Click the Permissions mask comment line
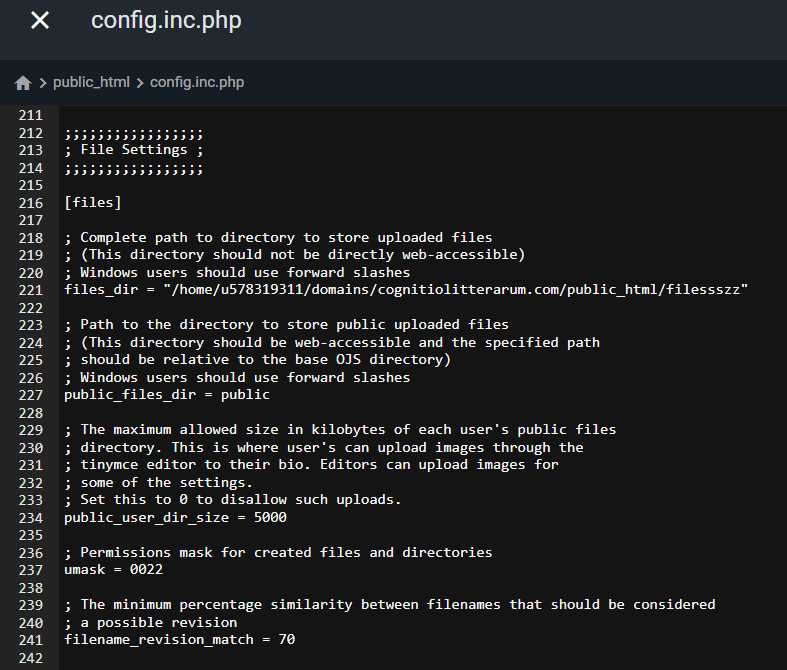Viewport: 787px width, 670px height. coord(278,552)
